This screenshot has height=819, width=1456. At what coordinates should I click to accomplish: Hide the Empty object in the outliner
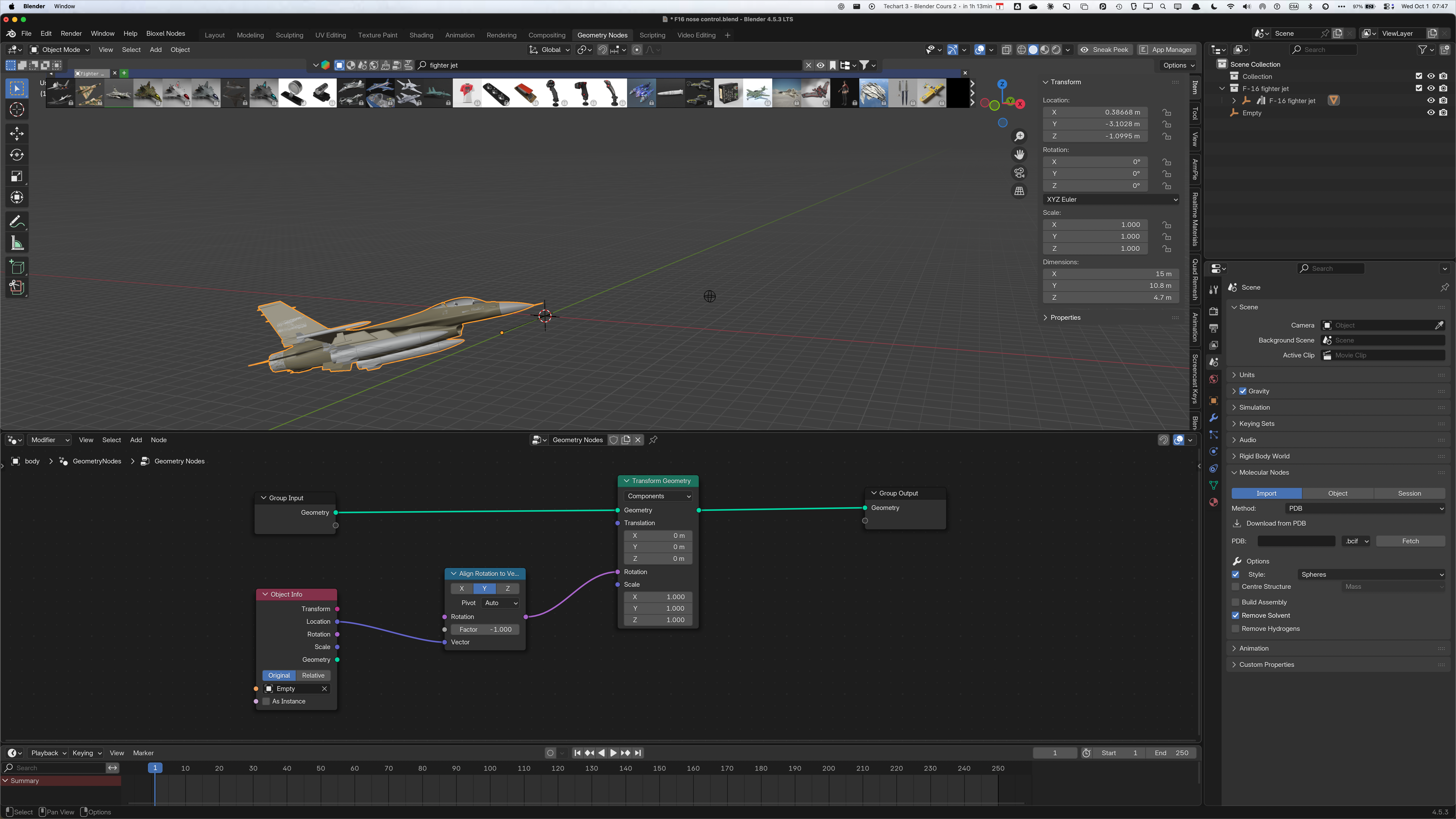pos(1431,112)
